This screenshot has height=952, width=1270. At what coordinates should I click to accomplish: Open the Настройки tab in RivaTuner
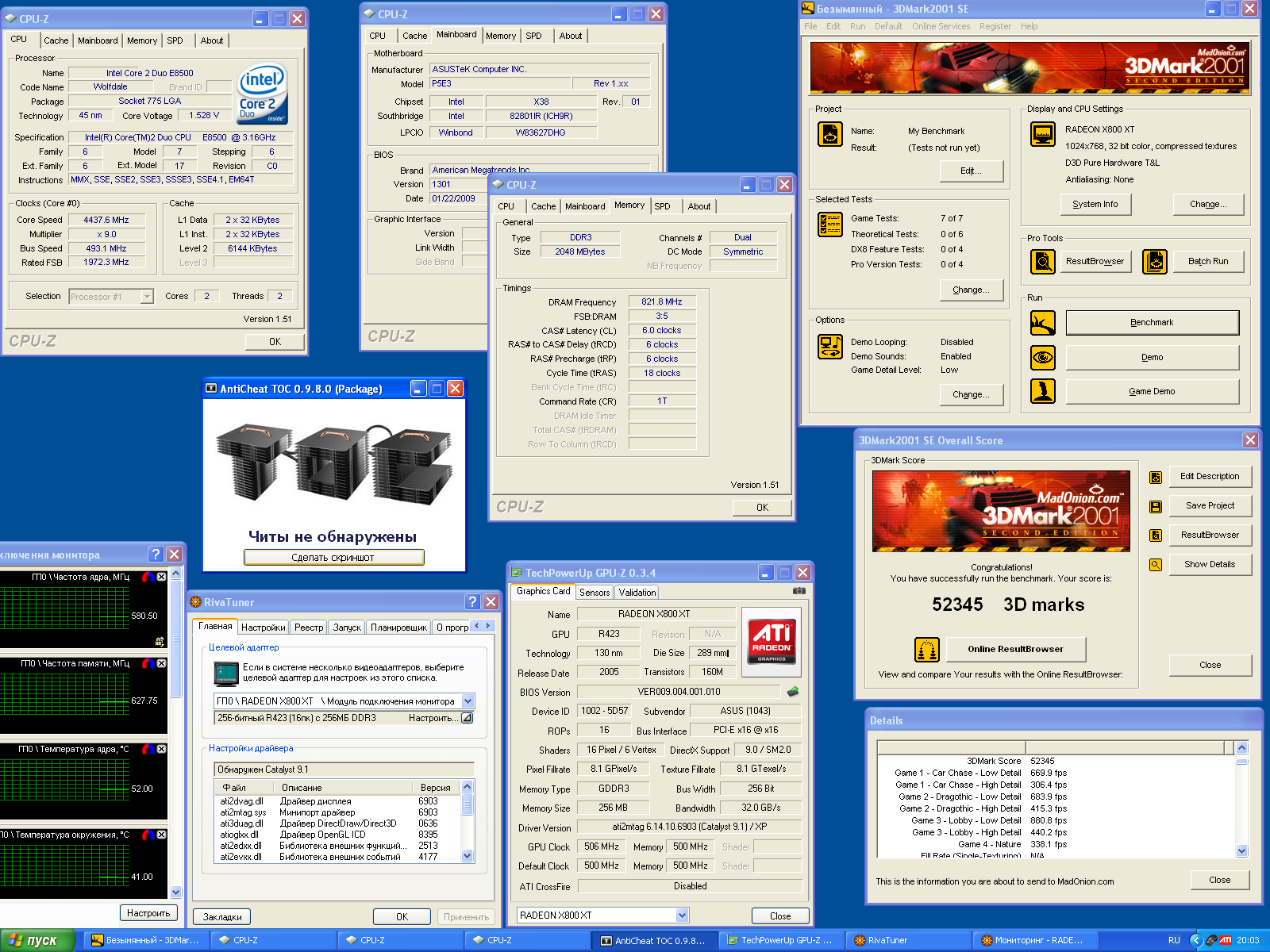click(x=263, y=628)
